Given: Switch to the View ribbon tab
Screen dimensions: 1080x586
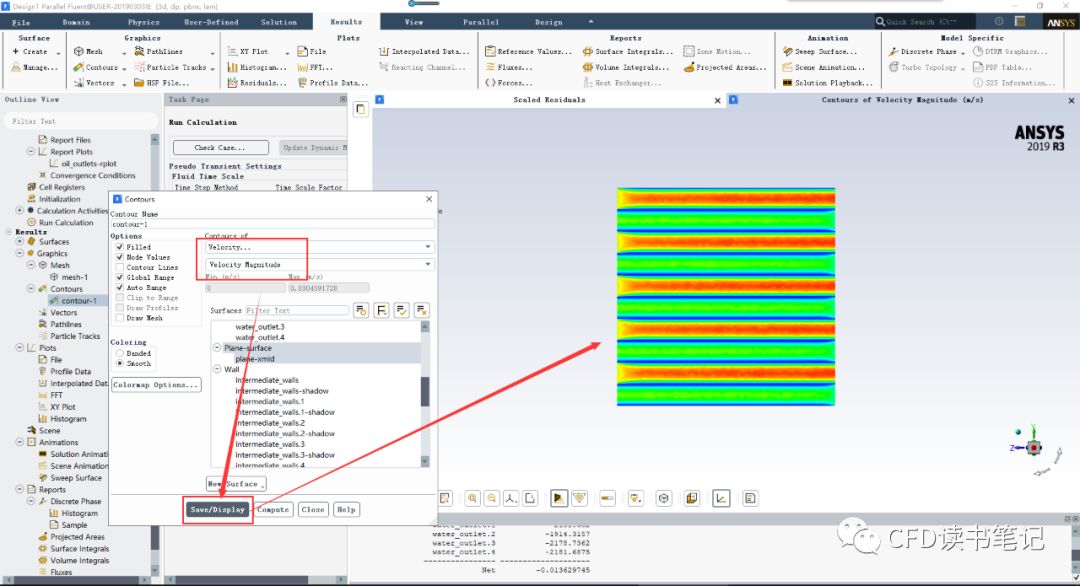Looking at the screenshot, I should (414, 22).
